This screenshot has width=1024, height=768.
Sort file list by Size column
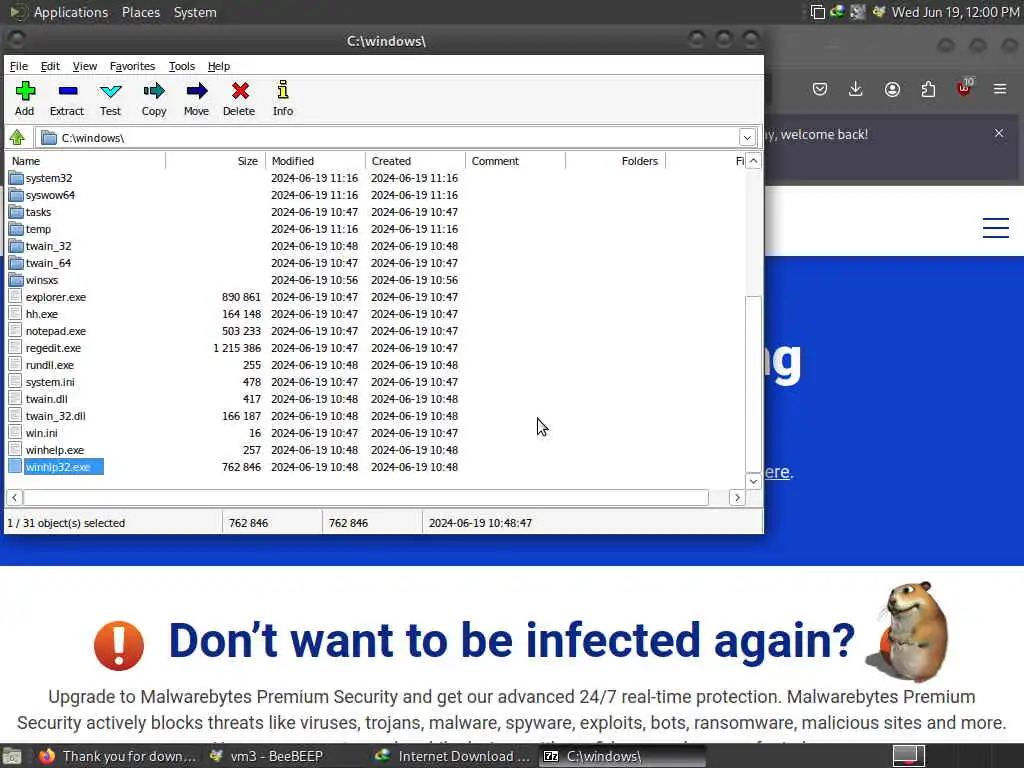216,161
